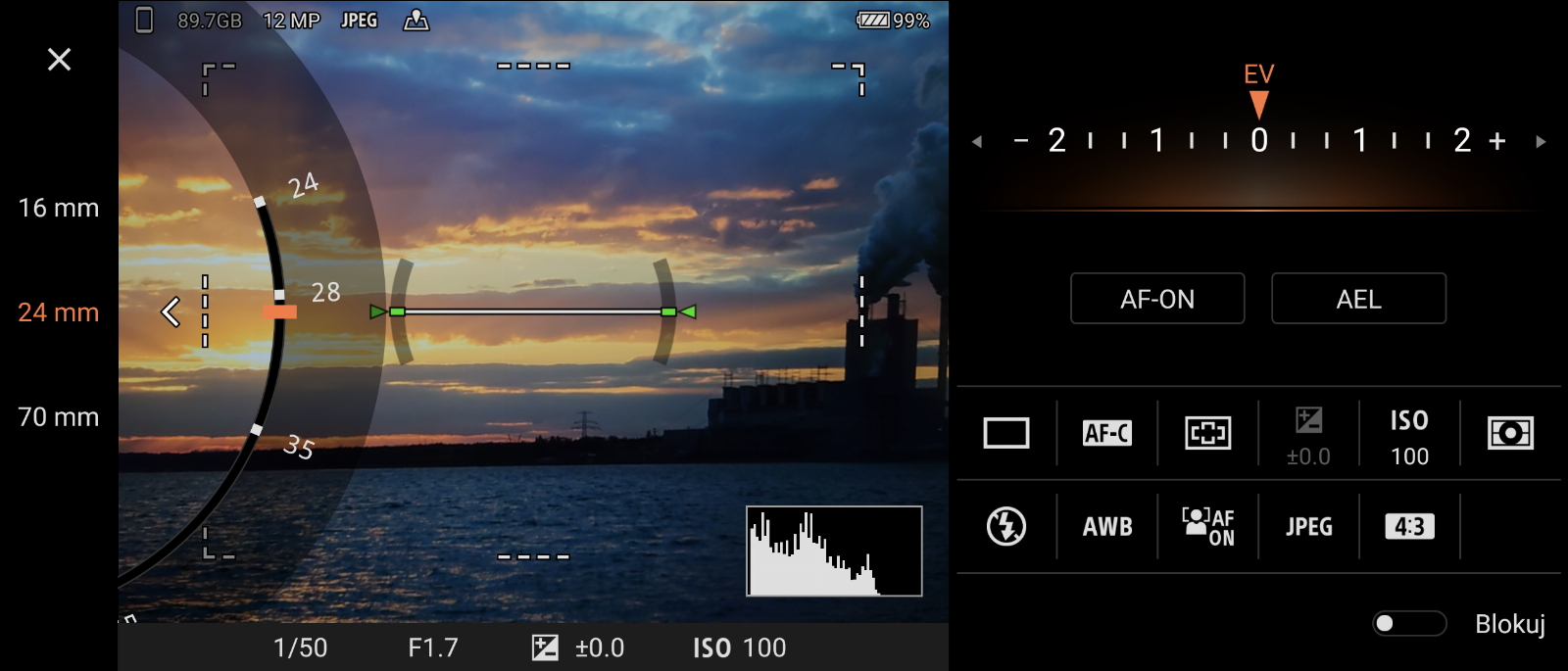The image size is (1568, 671).
Task: Tap shutter speed 1/50
Action: click(300, 647)
